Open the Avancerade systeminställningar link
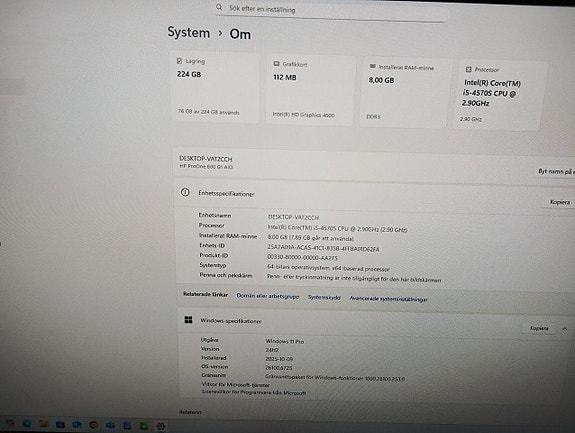The height and width of the screenshot is (433, 575). [x=388, y=299]
